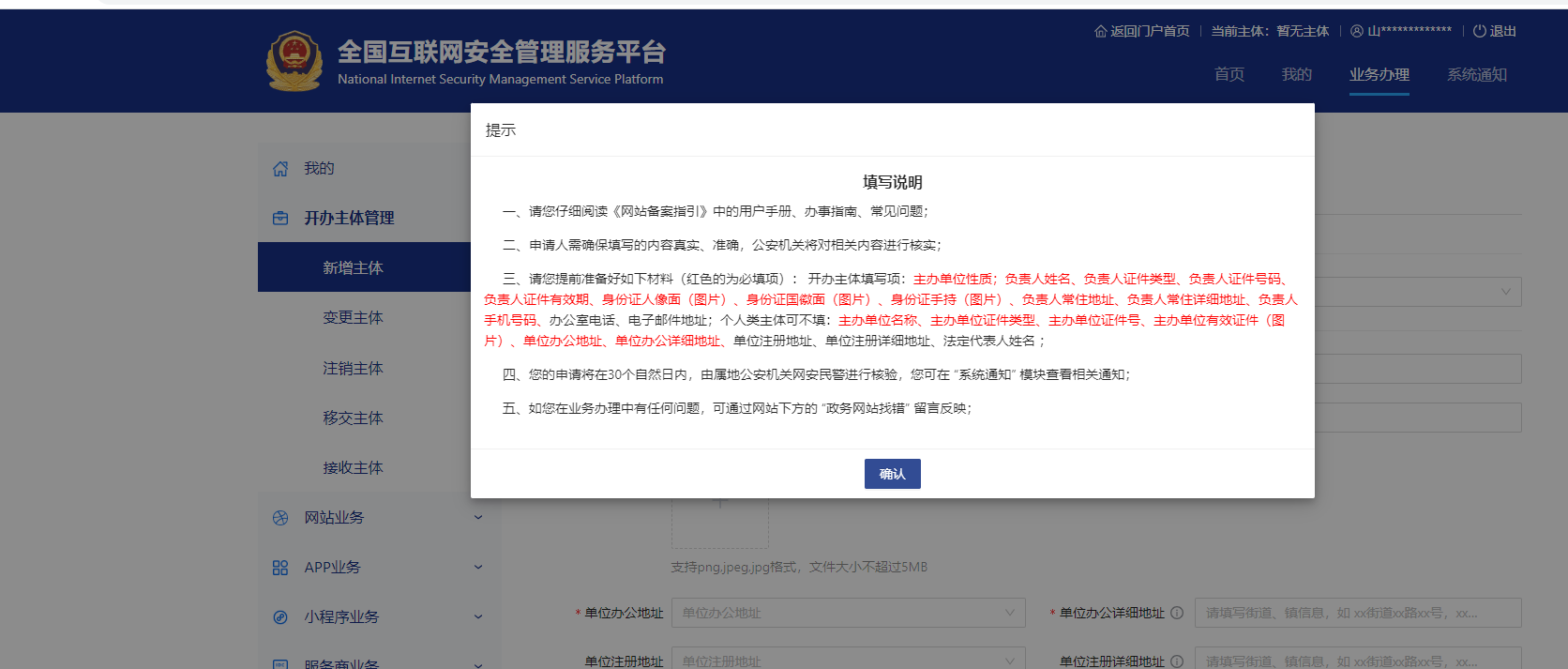Click 当前主体: 暂无主体 text in header
This screenshot has height=669, width=1568.
1270,31
